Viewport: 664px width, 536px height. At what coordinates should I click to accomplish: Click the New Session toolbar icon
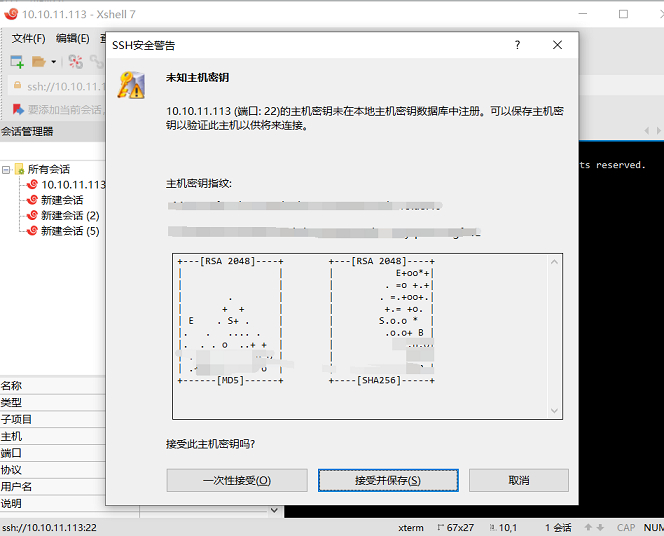[x=17, y=62]
